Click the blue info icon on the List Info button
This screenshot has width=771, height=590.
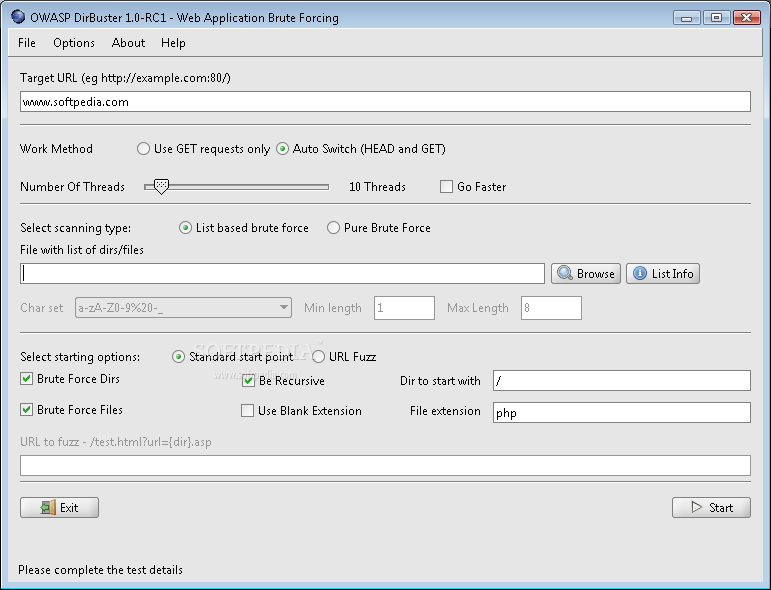[639, 273]
